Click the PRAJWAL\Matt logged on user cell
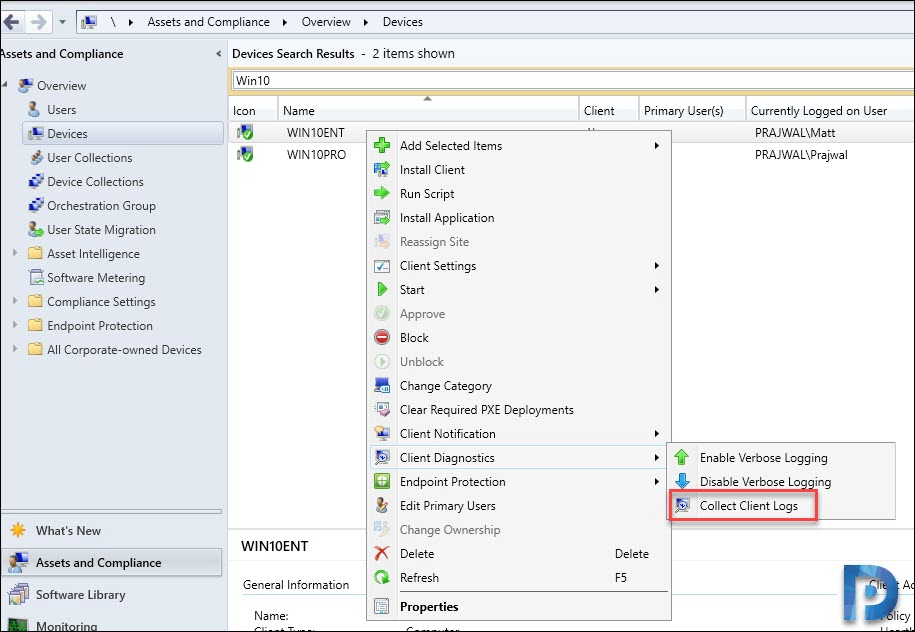This screenshot has height=632, width=915. pyautogui.click(x=795, y=132)
